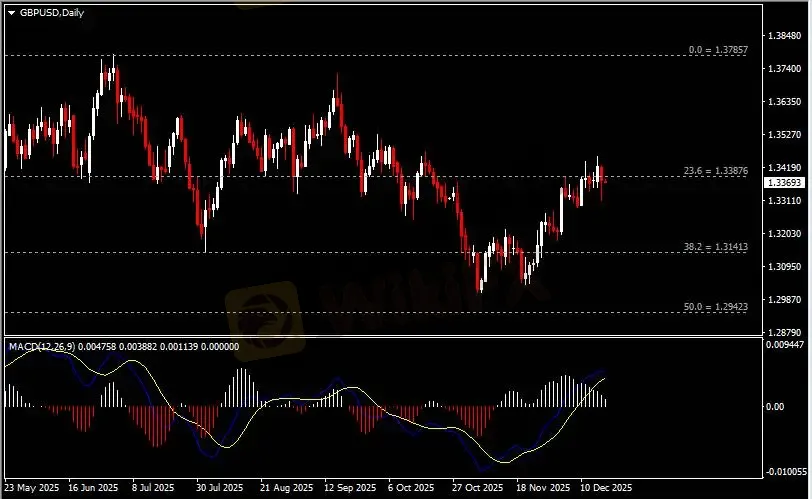The height and width of the screenshot is (499, 812).
Task: Click the 1.34190 price scale value
Action: (x=785, y=167)
